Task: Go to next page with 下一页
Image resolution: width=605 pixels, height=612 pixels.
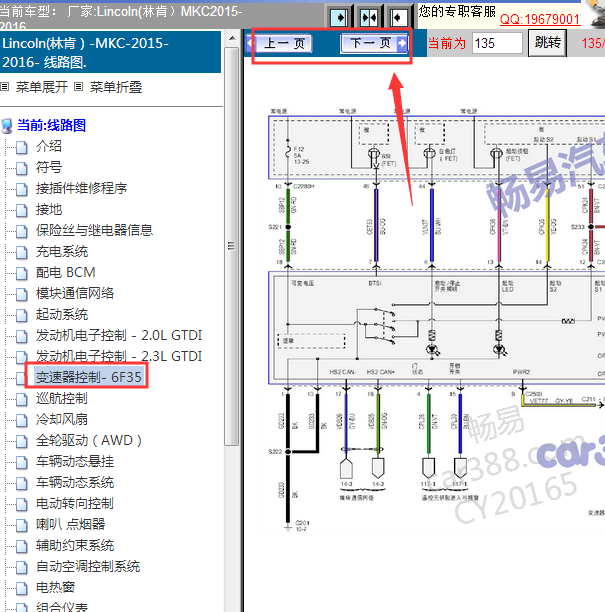Action: (x=374, y=43)
